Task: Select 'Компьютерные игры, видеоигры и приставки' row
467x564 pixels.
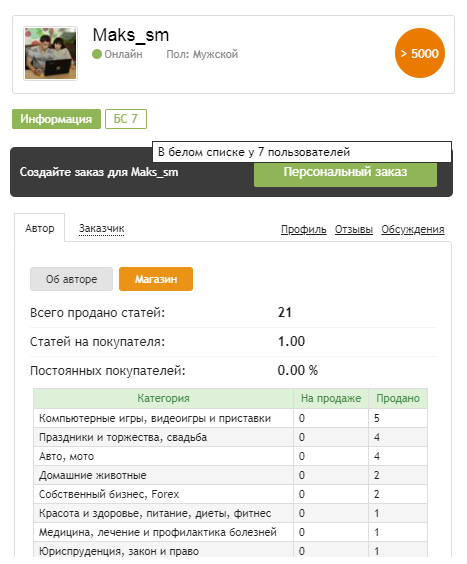Action: pyautogui.click(x=230, y=418)
